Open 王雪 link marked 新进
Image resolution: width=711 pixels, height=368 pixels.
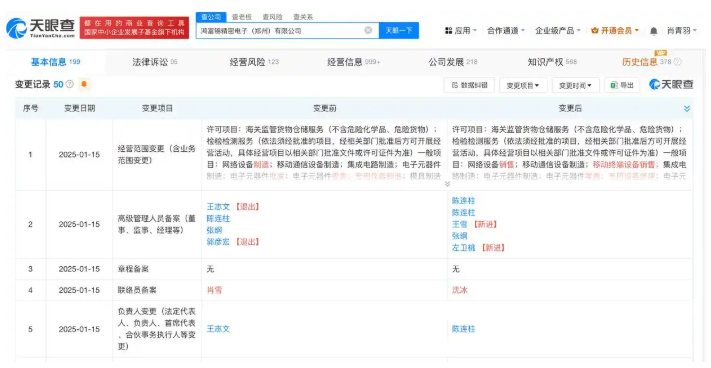pyautogui.click(x=459, y=224)
